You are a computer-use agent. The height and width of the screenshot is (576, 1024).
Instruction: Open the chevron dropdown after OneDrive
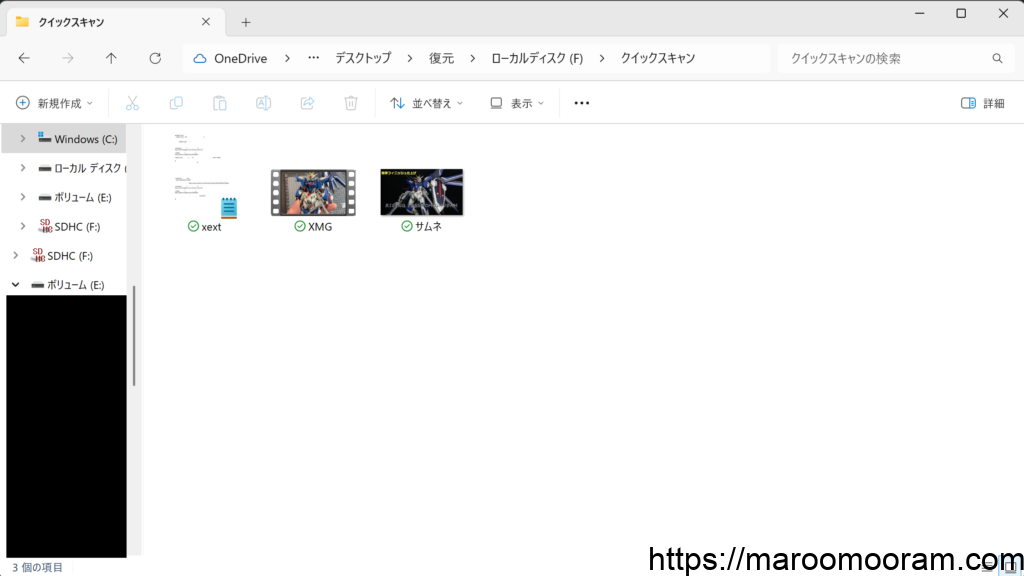(x=287, y=58)
